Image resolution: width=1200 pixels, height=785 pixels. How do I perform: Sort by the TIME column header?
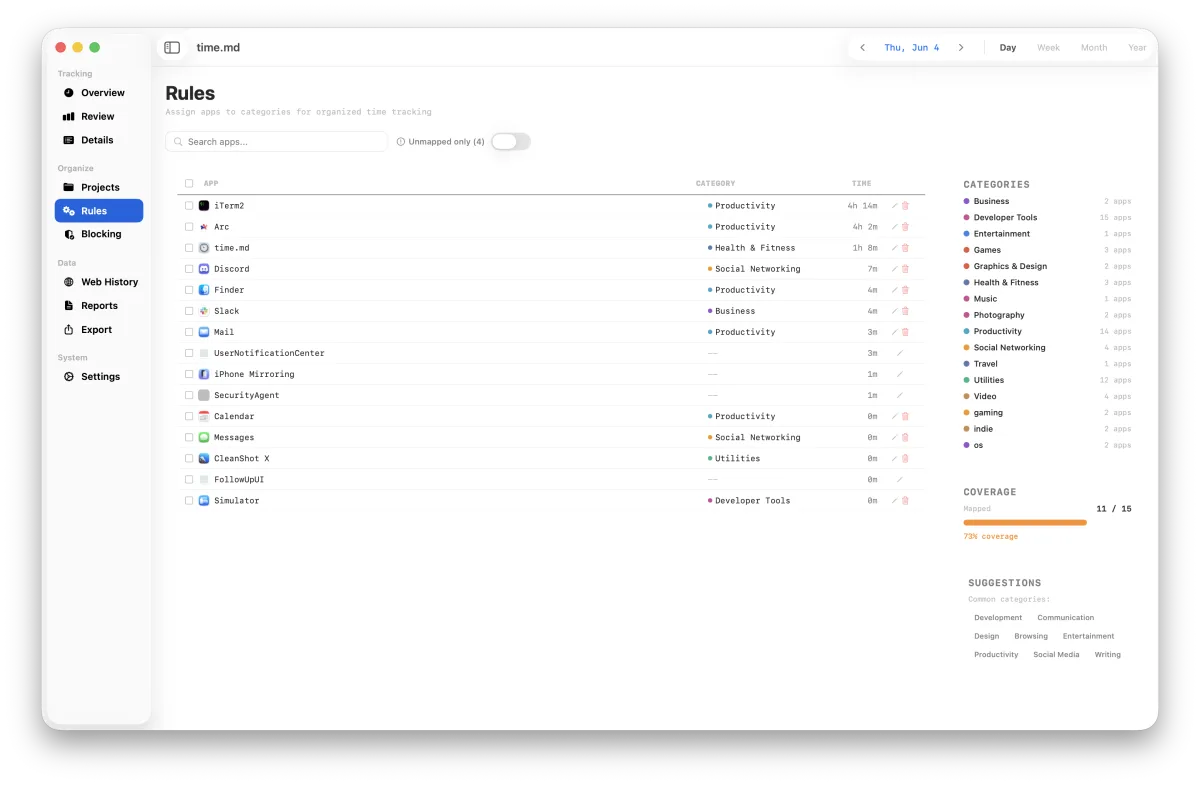click(x=861, y=184)
